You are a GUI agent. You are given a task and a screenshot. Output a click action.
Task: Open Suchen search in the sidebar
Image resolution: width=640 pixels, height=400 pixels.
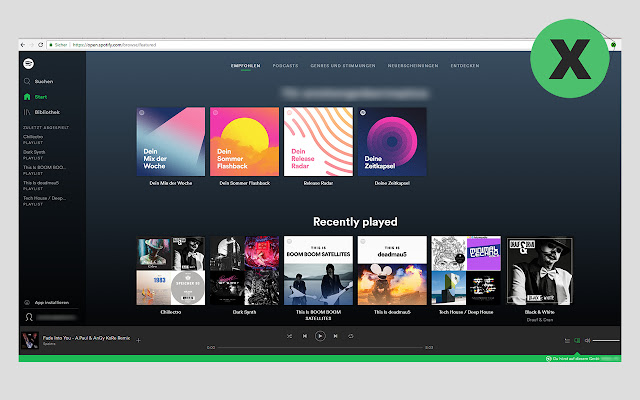point(38,81)
